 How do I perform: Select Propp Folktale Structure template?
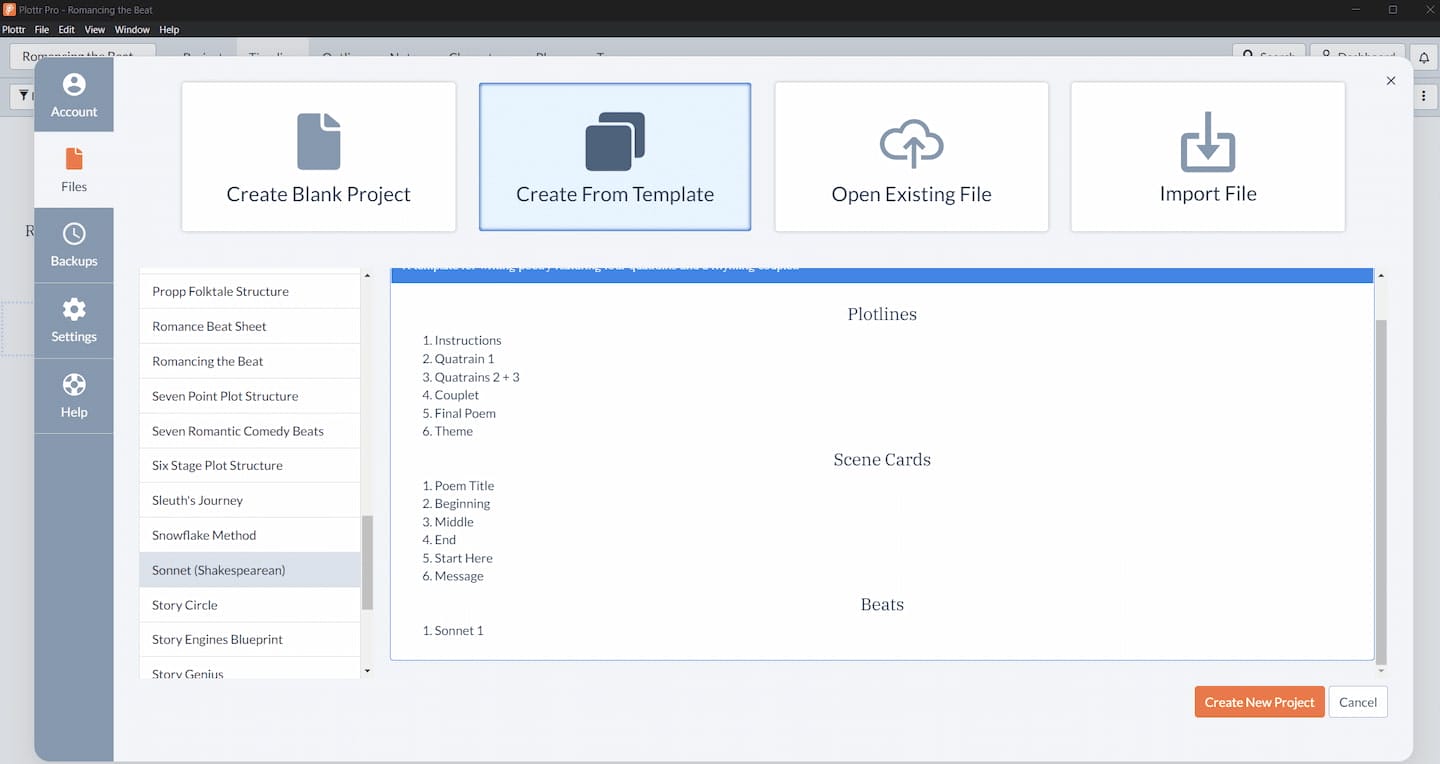point(250,291)
